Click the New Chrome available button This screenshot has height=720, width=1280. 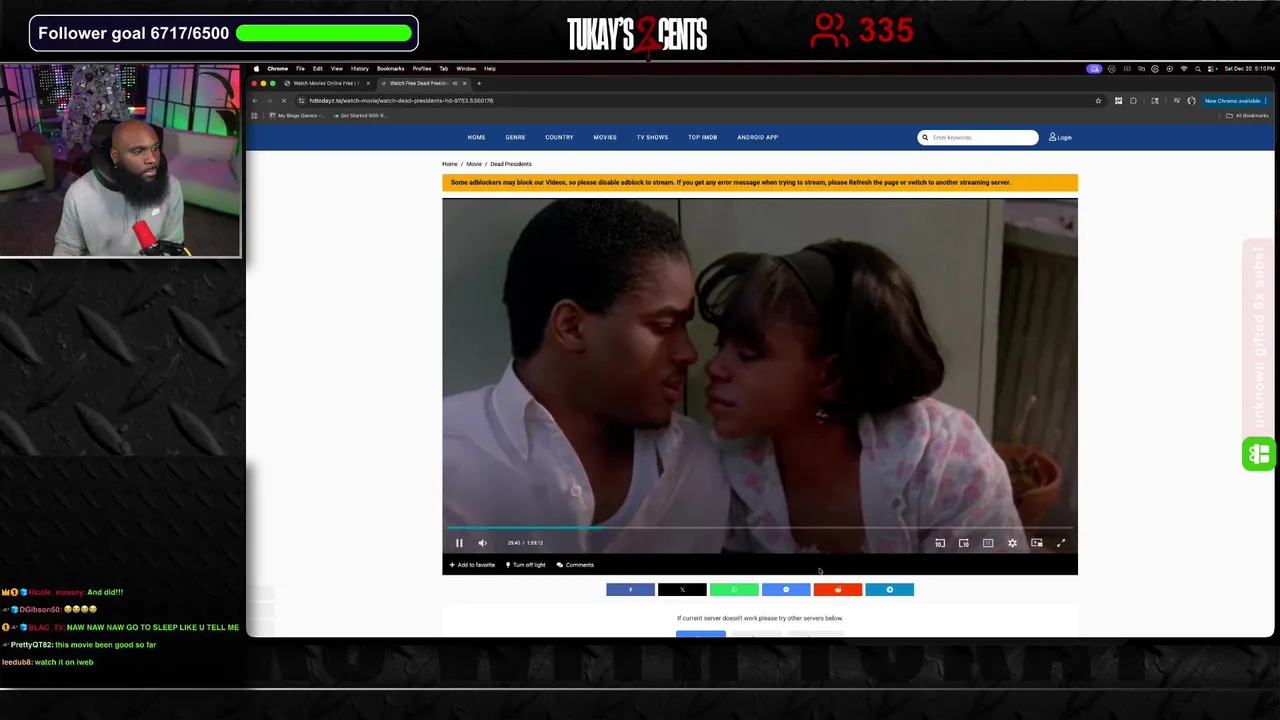click(x=1234, y=100)
